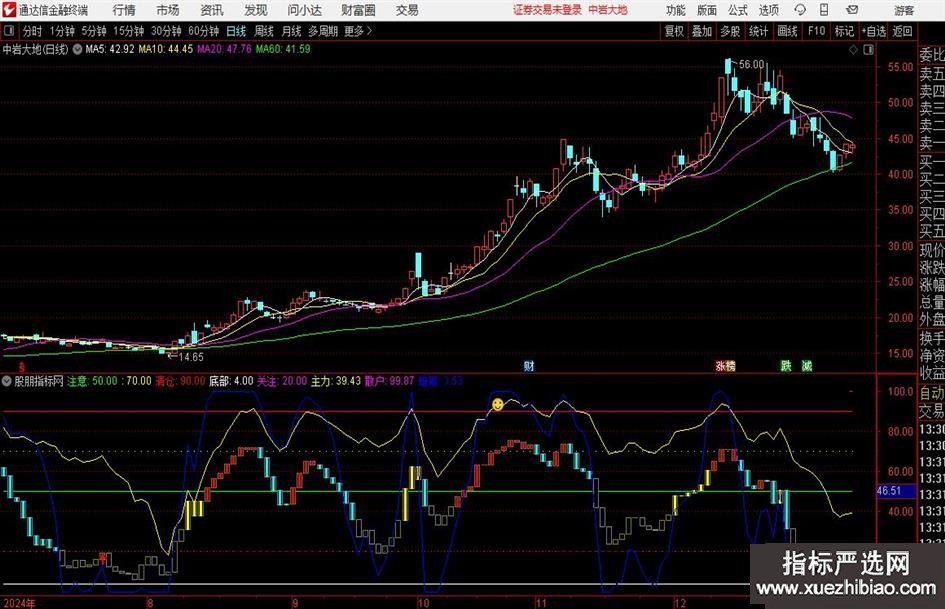Click the 通达信 red logo icon
Image resolution: width=945 pixels, height=609 pixels.
click(x=9, y=9)
